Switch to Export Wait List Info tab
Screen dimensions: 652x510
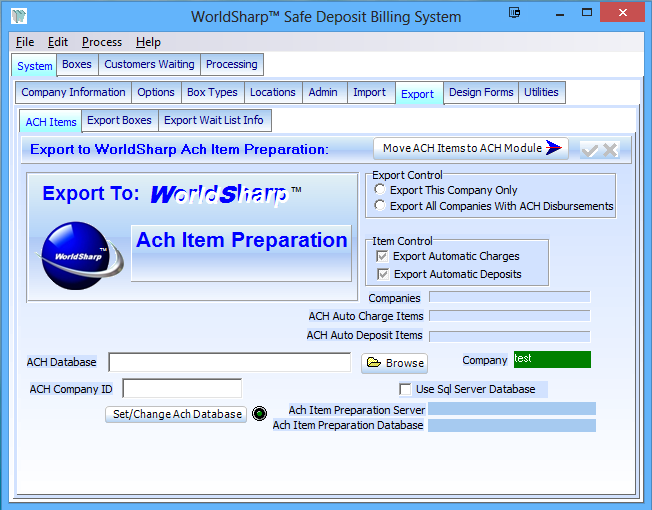pos(214,120)
